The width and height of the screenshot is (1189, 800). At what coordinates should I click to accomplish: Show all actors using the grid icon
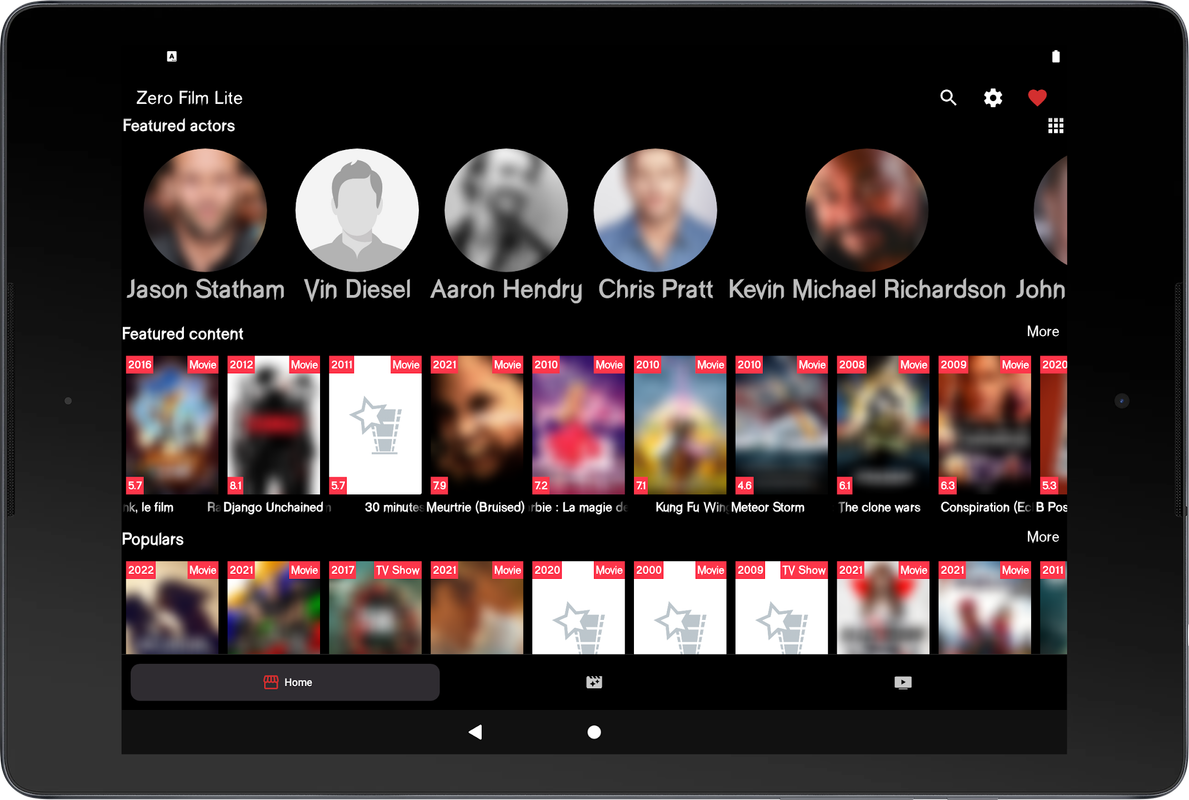[x=1056, y=126]
